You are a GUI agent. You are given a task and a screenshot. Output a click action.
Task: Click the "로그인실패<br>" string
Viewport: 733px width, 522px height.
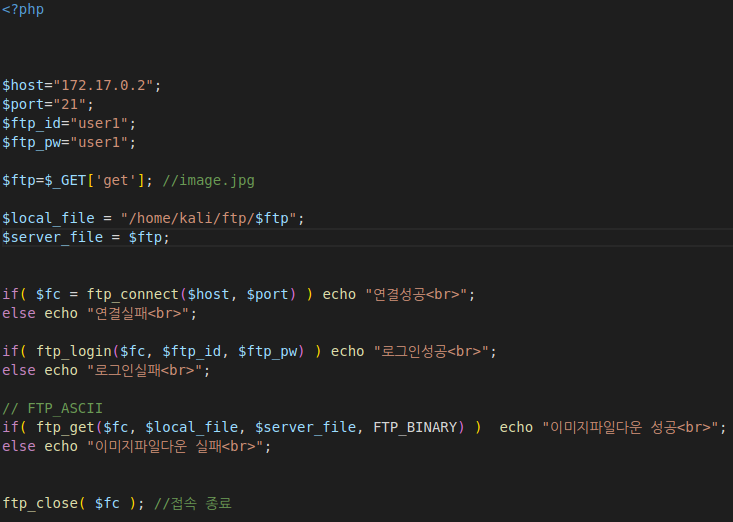tap(144, 371)
